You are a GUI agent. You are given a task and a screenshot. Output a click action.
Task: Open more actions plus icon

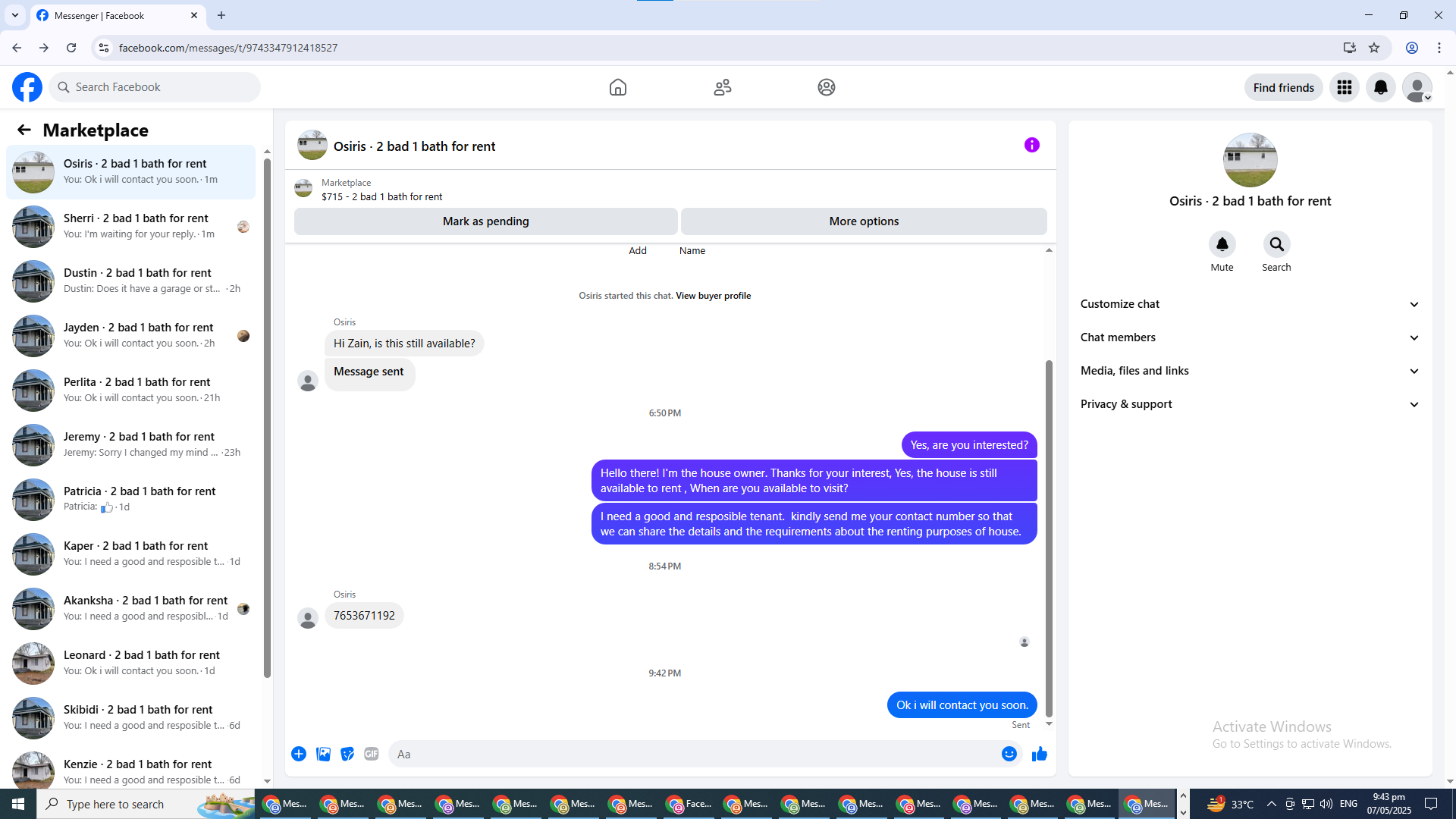299,754
